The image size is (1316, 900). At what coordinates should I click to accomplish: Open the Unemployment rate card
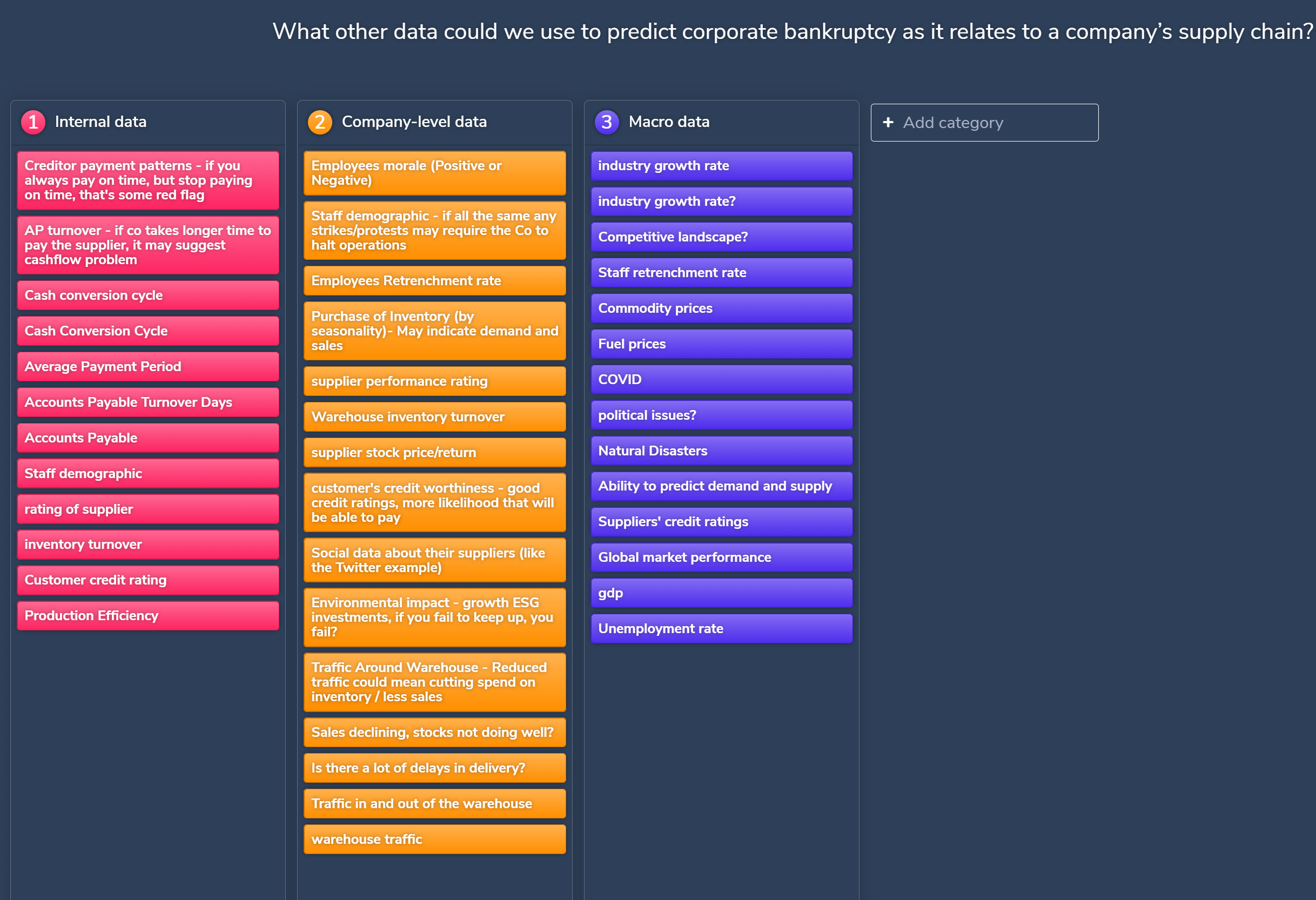click(721, 629)
